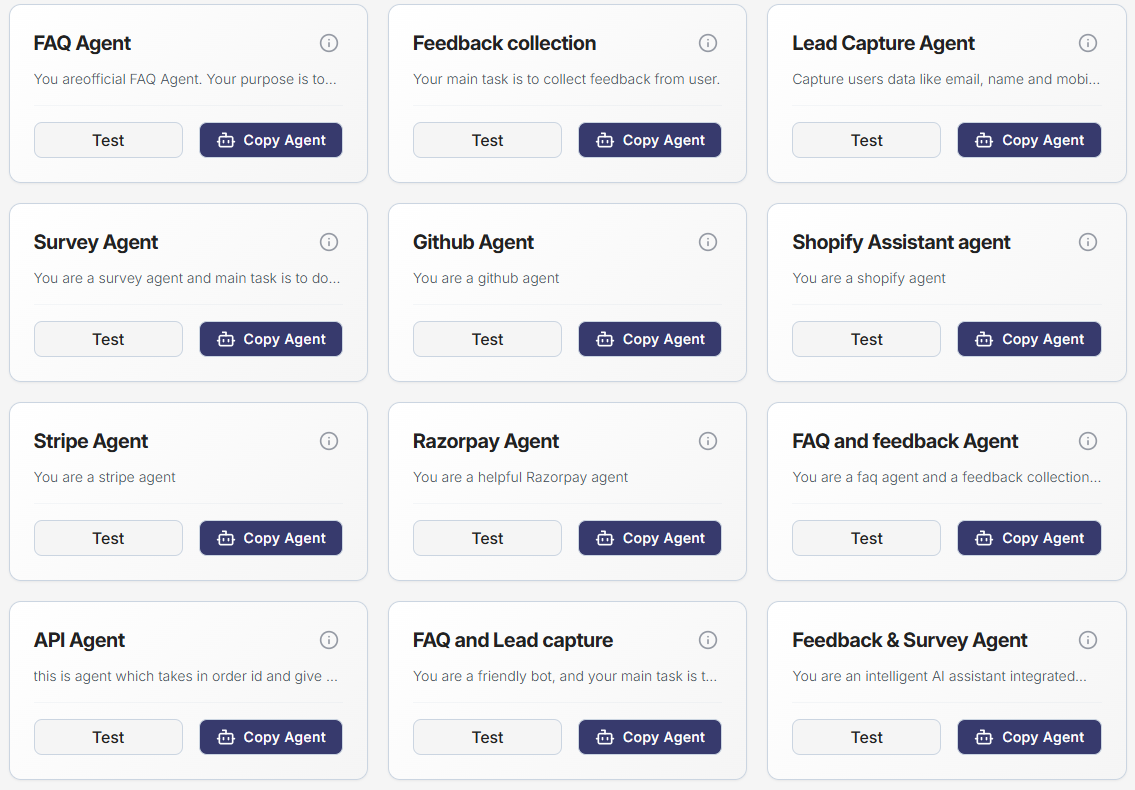
Task: Test the API Agent
Action: (108, 737)
